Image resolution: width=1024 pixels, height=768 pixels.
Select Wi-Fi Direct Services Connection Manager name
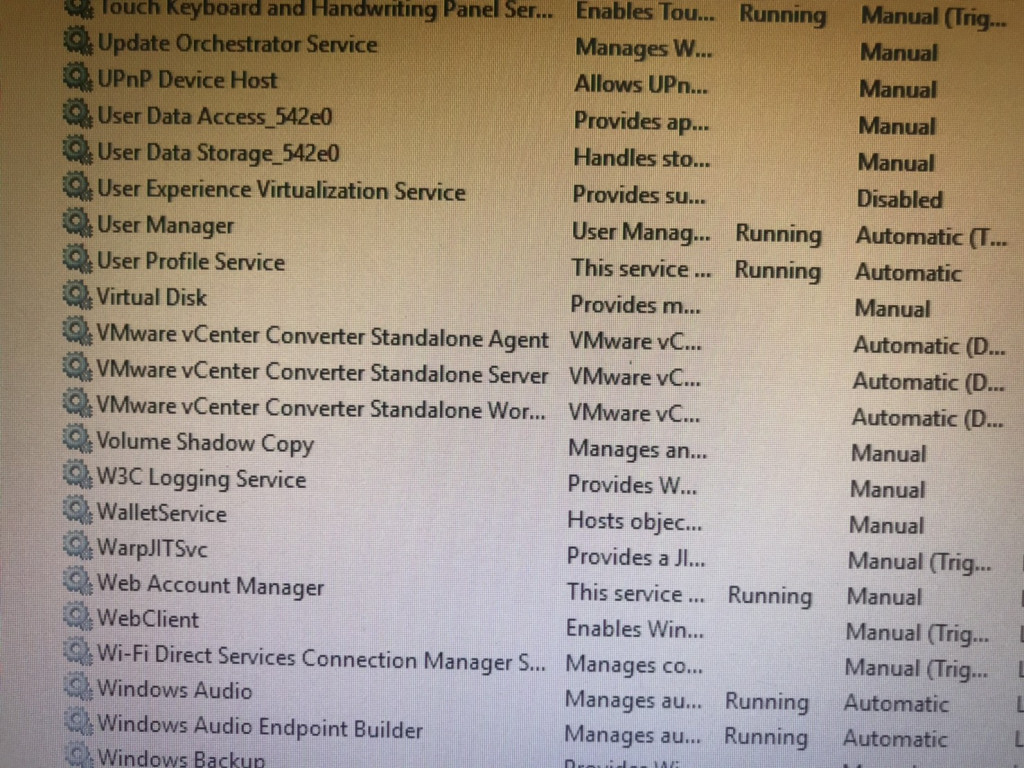click(321, 658)
